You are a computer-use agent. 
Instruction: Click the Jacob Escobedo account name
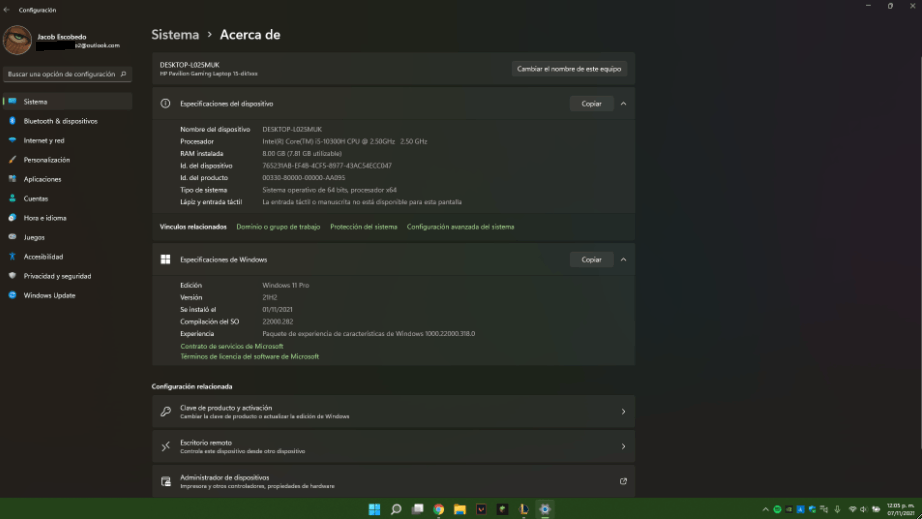tap(62, 36)
